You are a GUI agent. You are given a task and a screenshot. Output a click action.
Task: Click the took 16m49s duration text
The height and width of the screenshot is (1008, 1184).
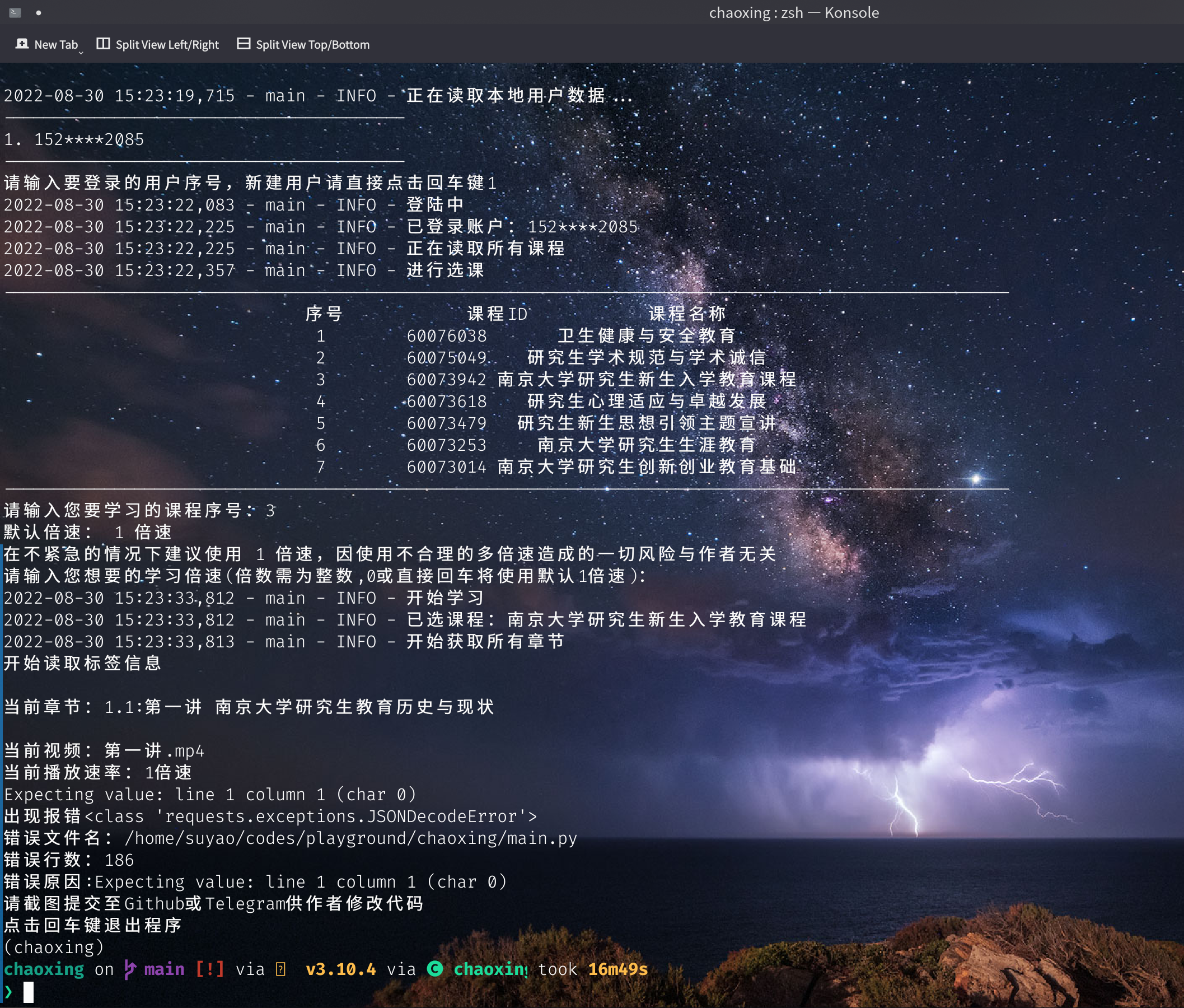593,970
